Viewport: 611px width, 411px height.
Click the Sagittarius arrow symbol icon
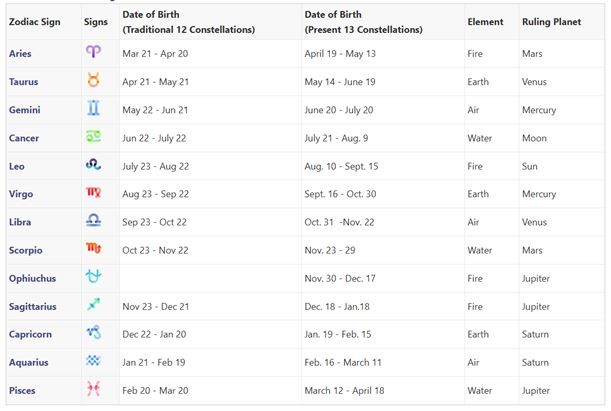pyautogui.click(x=93, y=305)
